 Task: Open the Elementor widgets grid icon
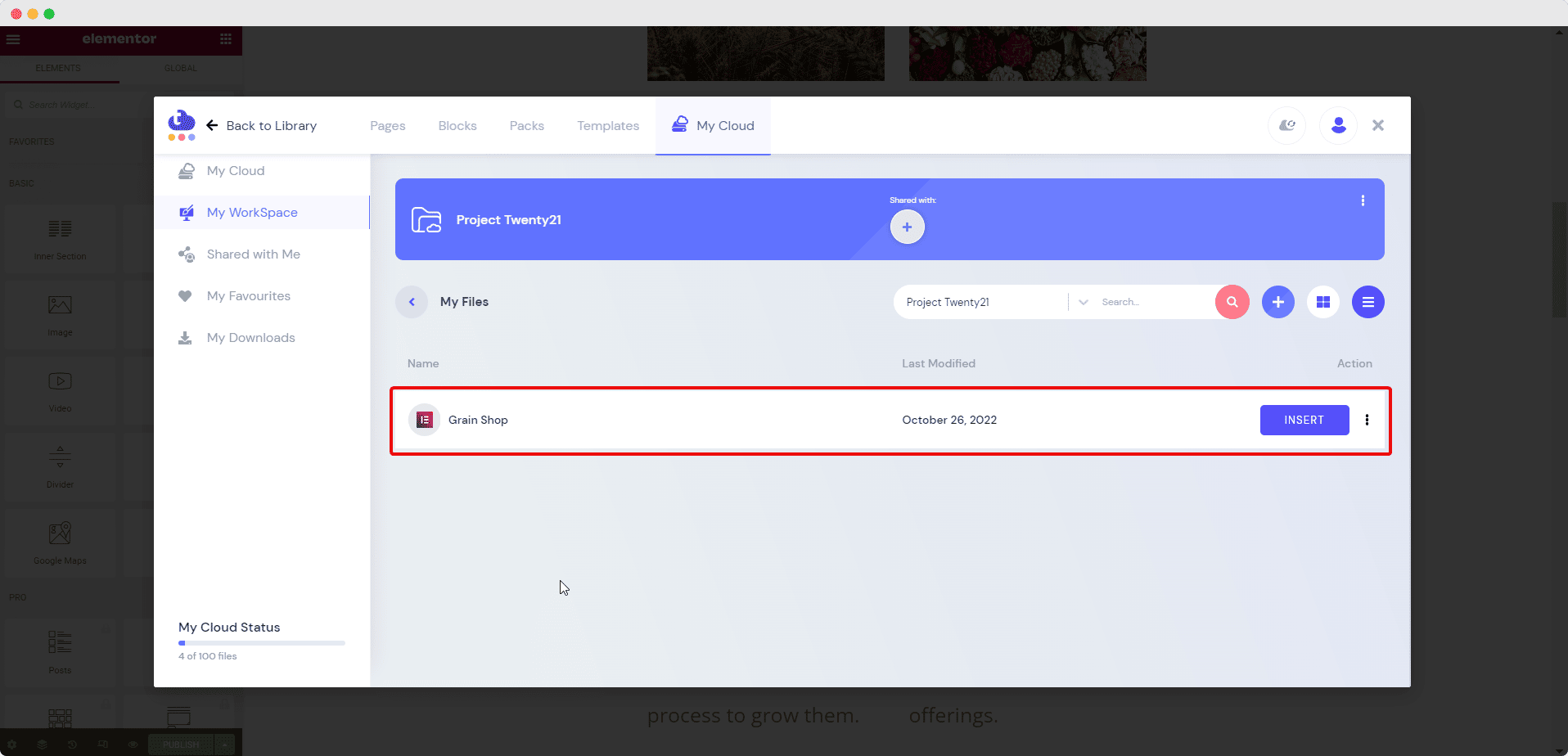pyautogui.click(x=226, y=38)
